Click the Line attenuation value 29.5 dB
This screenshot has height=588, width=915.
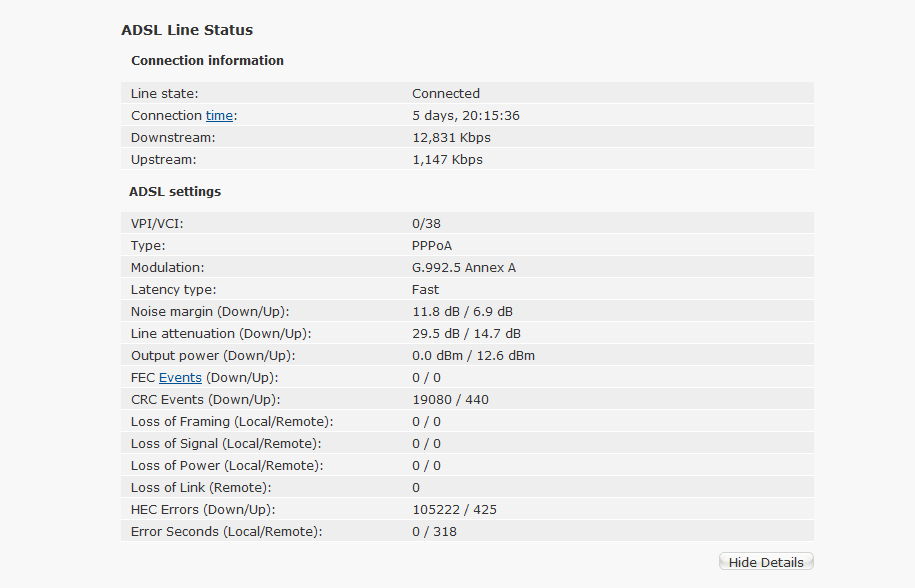click(x=436, y=334)
